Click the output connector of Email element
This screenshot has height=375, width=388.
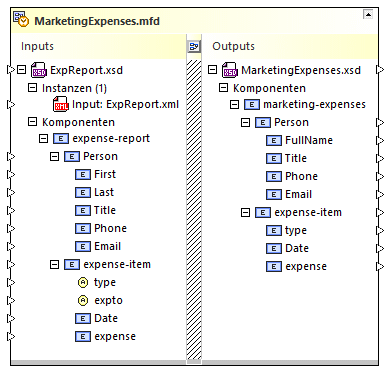pyautogui.click(x=380, y=194)
